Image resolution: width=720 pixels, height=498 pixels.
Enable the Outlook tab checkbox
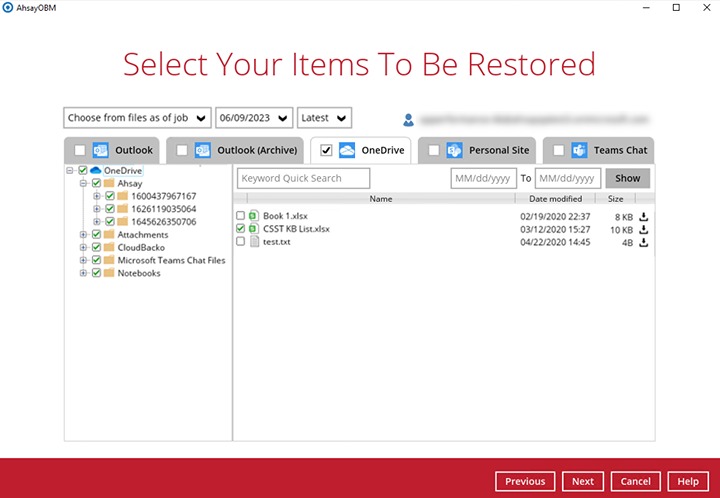point(80,150)
